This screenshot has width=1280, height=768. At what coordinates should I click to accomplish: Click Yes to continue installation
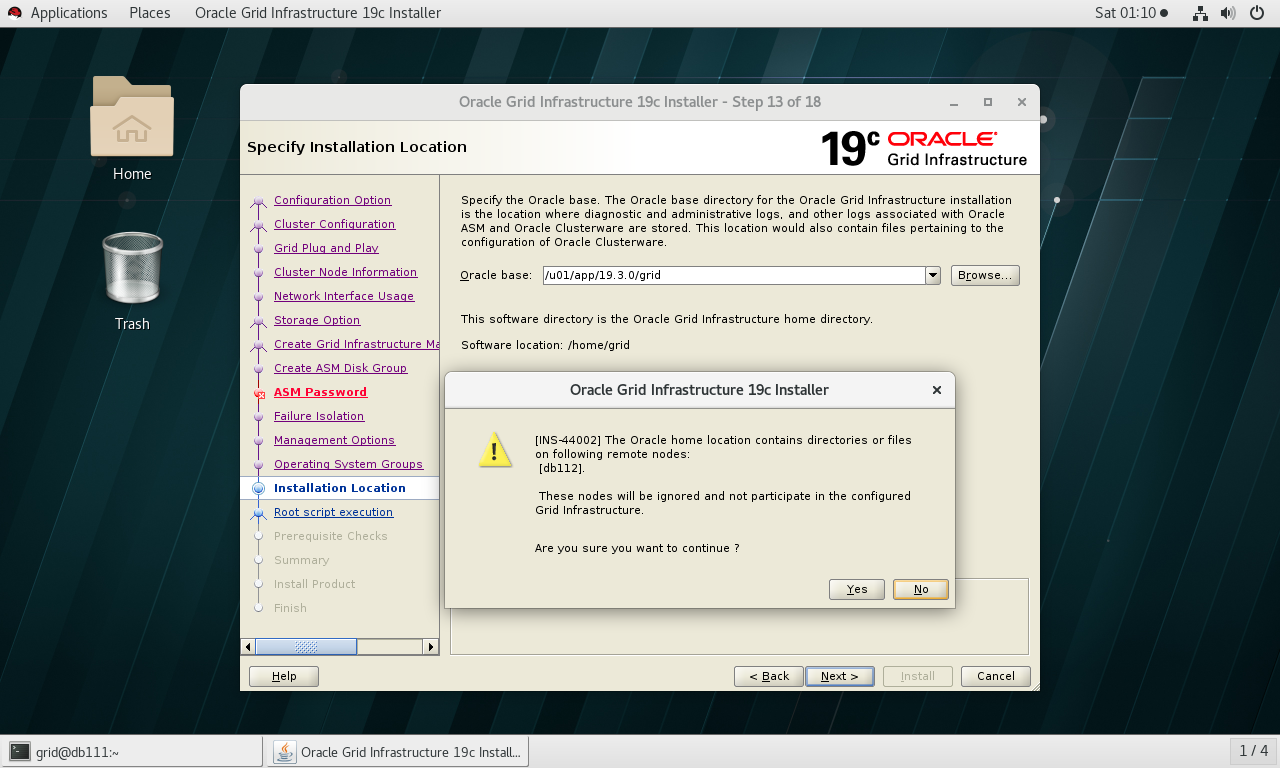click(x=857, y=589)
